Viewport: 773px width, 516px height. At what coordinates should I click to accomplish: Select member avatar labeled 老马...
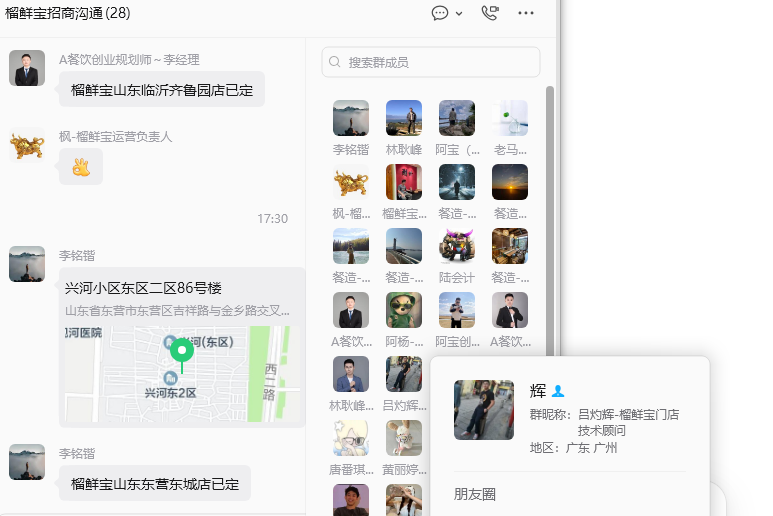coord(510,118)
